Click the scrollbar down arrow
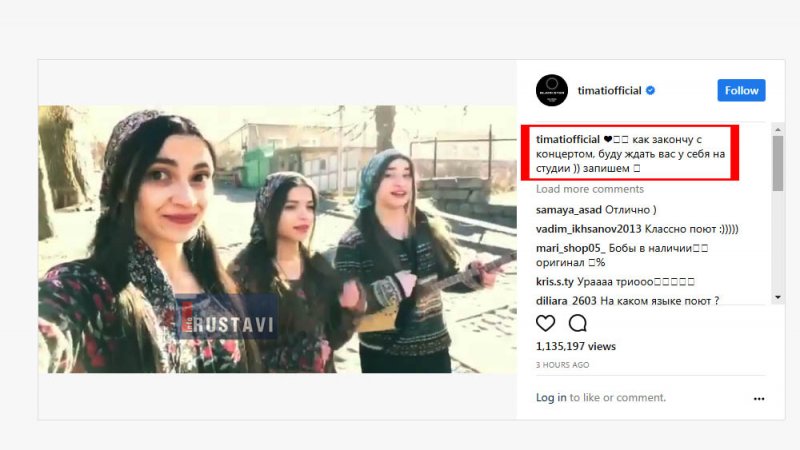Viewport: 800px width, 450px height. point(778,297)
